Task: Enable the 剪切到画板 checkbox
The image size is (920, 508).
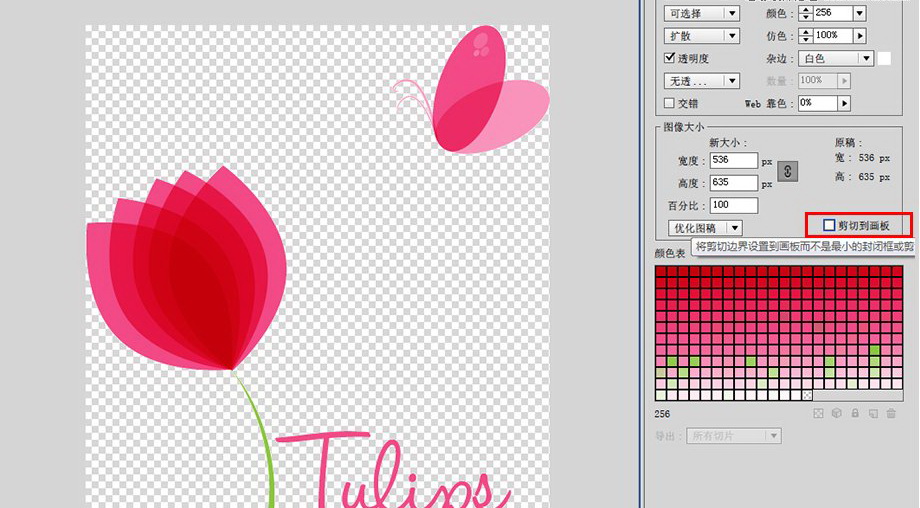Action: click(x=829, y=225)
